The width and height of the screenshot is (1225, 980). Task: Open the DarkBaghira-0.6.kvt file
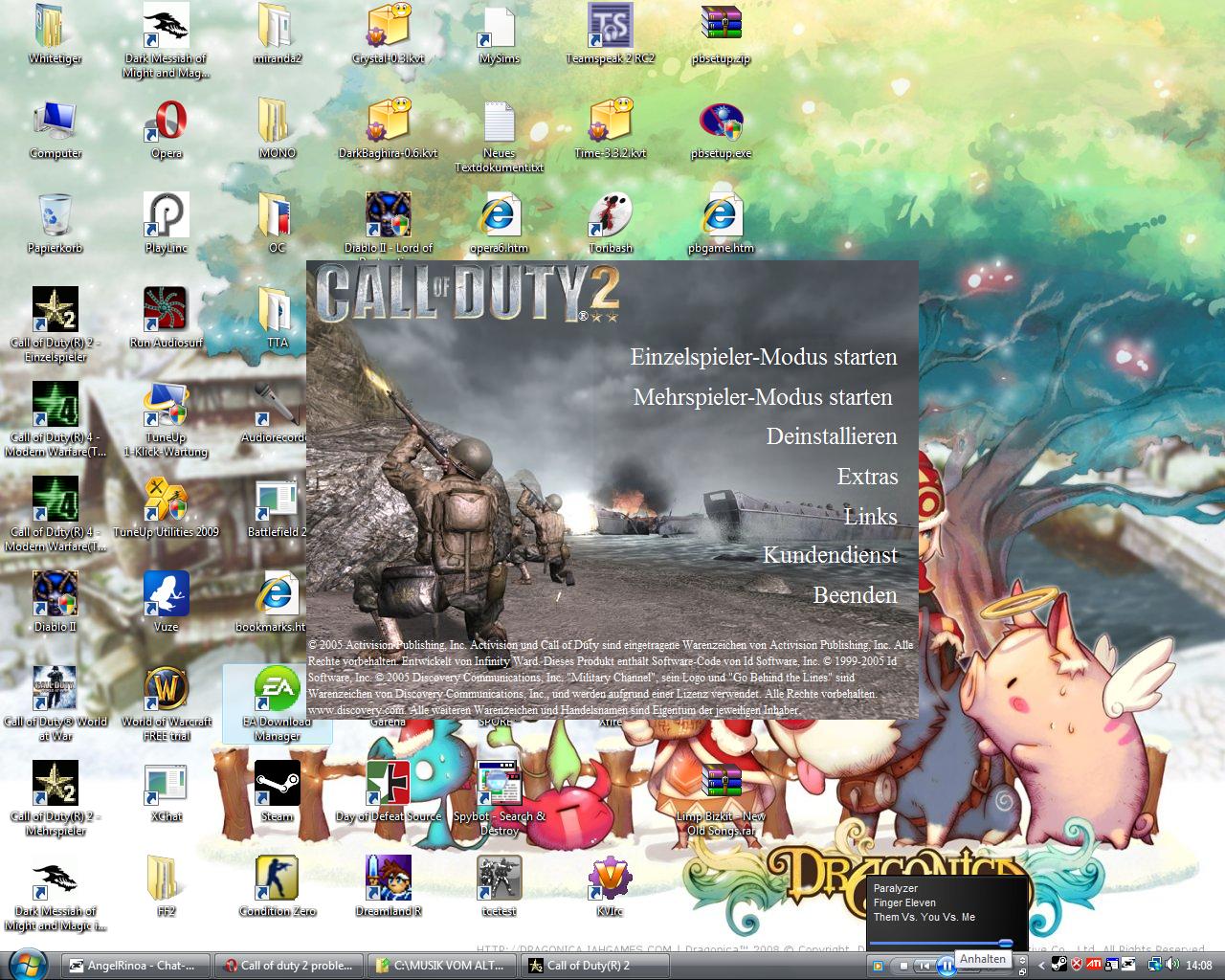pyautogui.click(x=388, y=129)
